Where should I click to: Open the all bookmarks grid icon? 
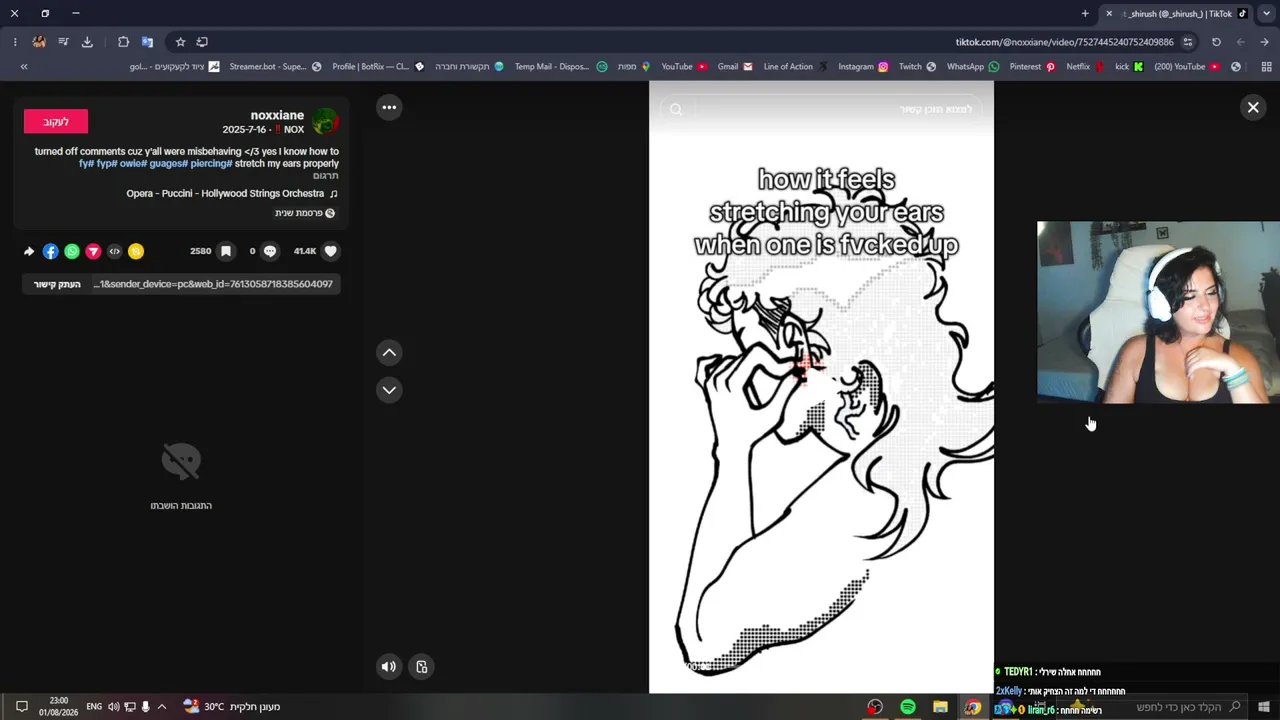[1265, 67]
